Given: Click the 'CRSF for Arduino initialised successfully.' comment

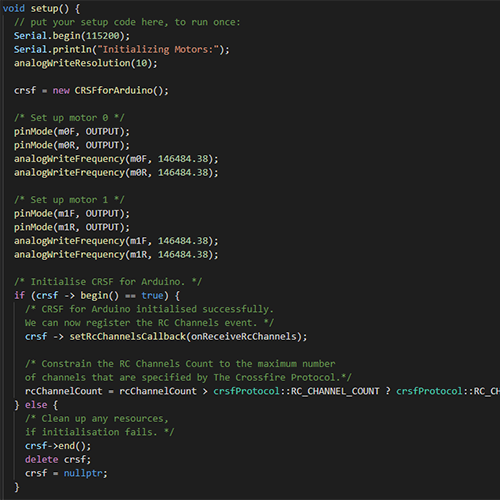Looking at the screenshot, I should [149, 309].
